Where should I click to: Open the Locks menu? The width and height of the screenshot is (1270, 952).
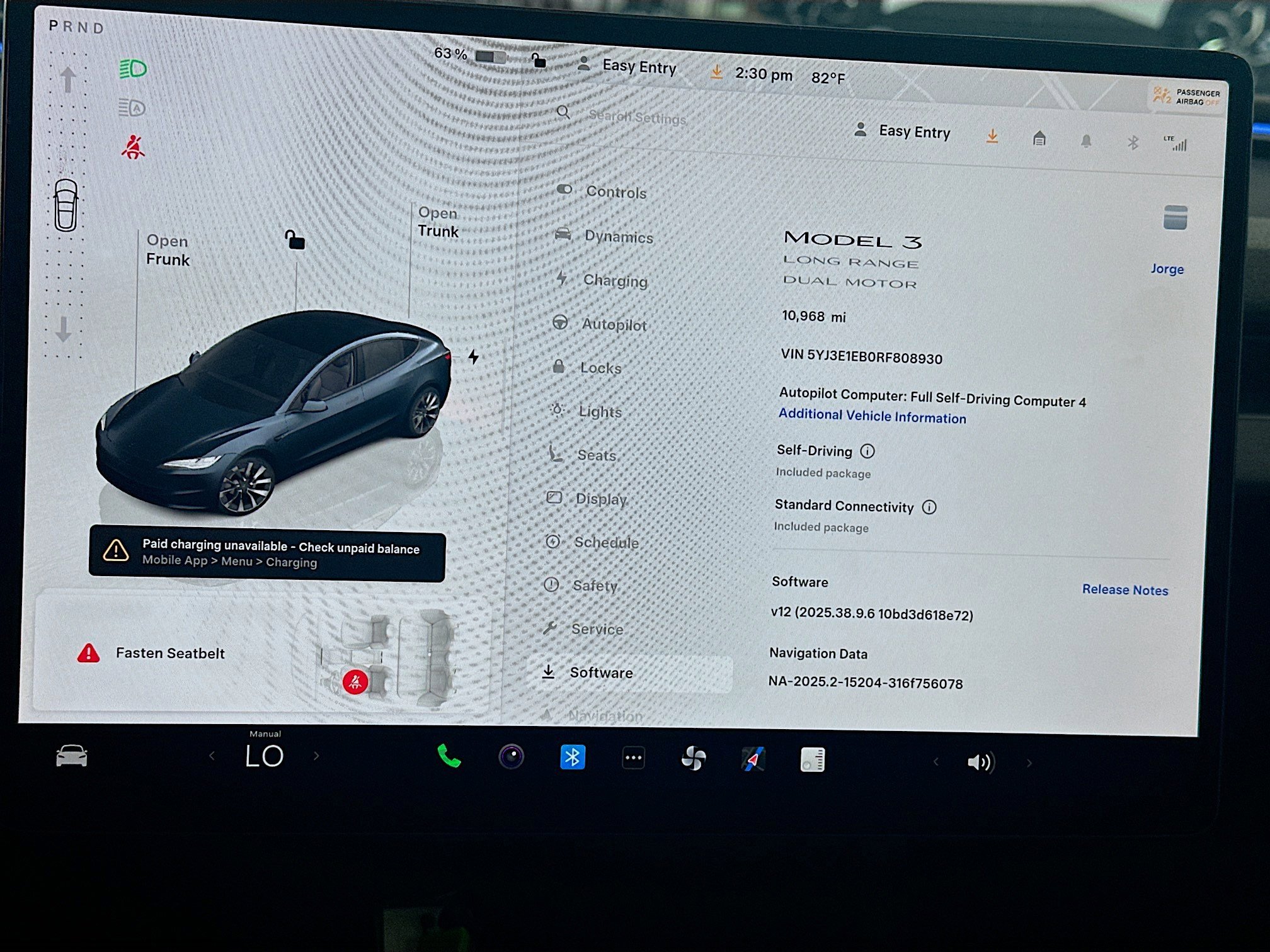[586, 367]
